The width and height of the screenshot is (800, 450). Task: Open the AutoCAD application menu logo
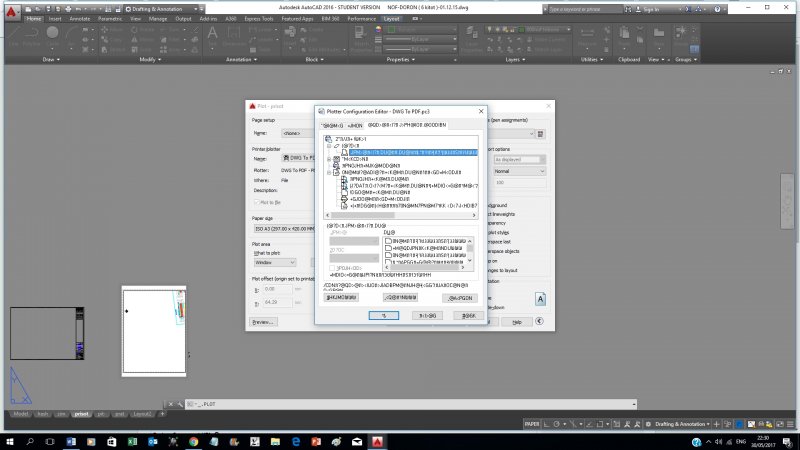(x=11, y=11)
